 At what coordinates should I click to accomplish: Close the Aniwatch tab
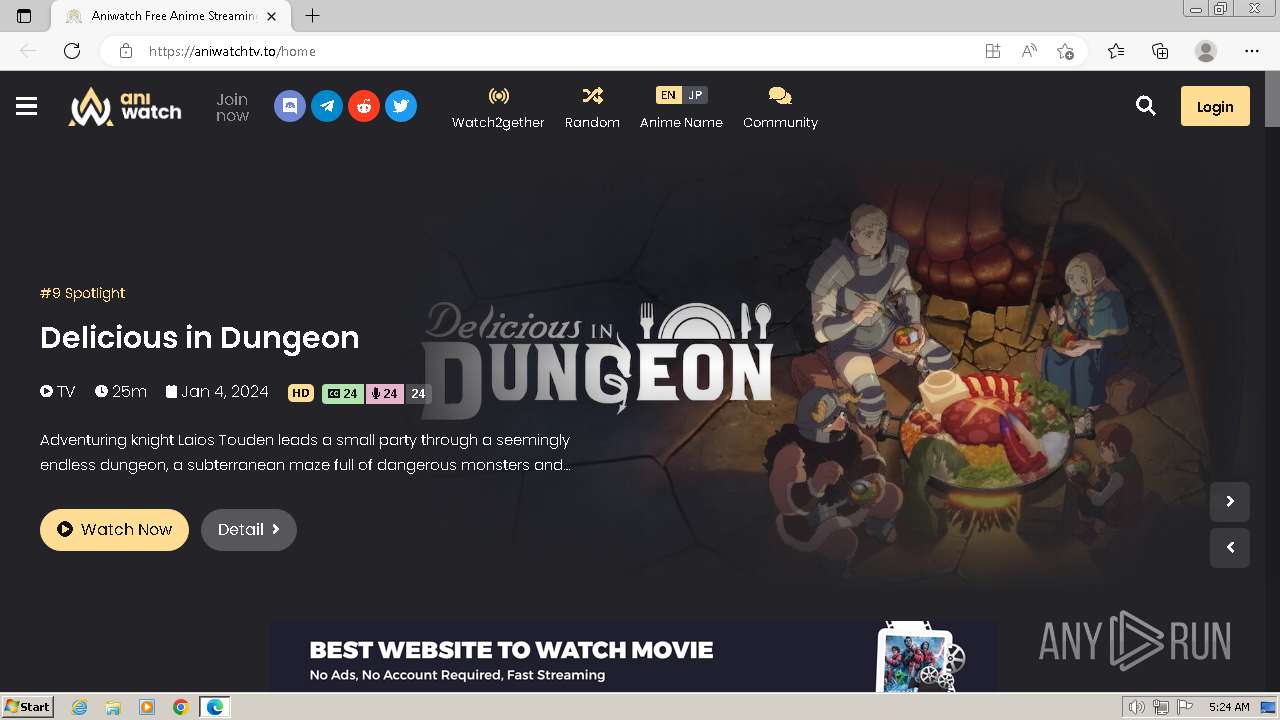[x=272, y=16]
